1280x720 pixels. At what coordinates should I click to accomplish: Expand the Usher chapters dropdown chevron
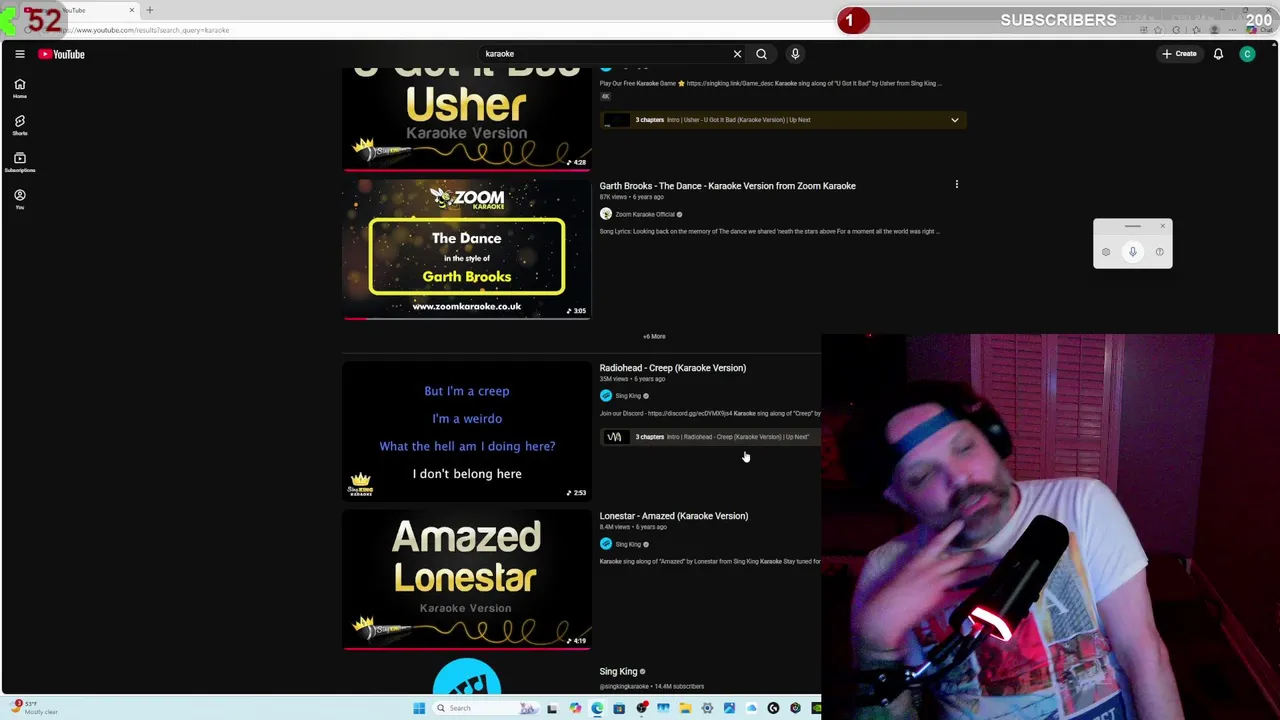point(954,120)
